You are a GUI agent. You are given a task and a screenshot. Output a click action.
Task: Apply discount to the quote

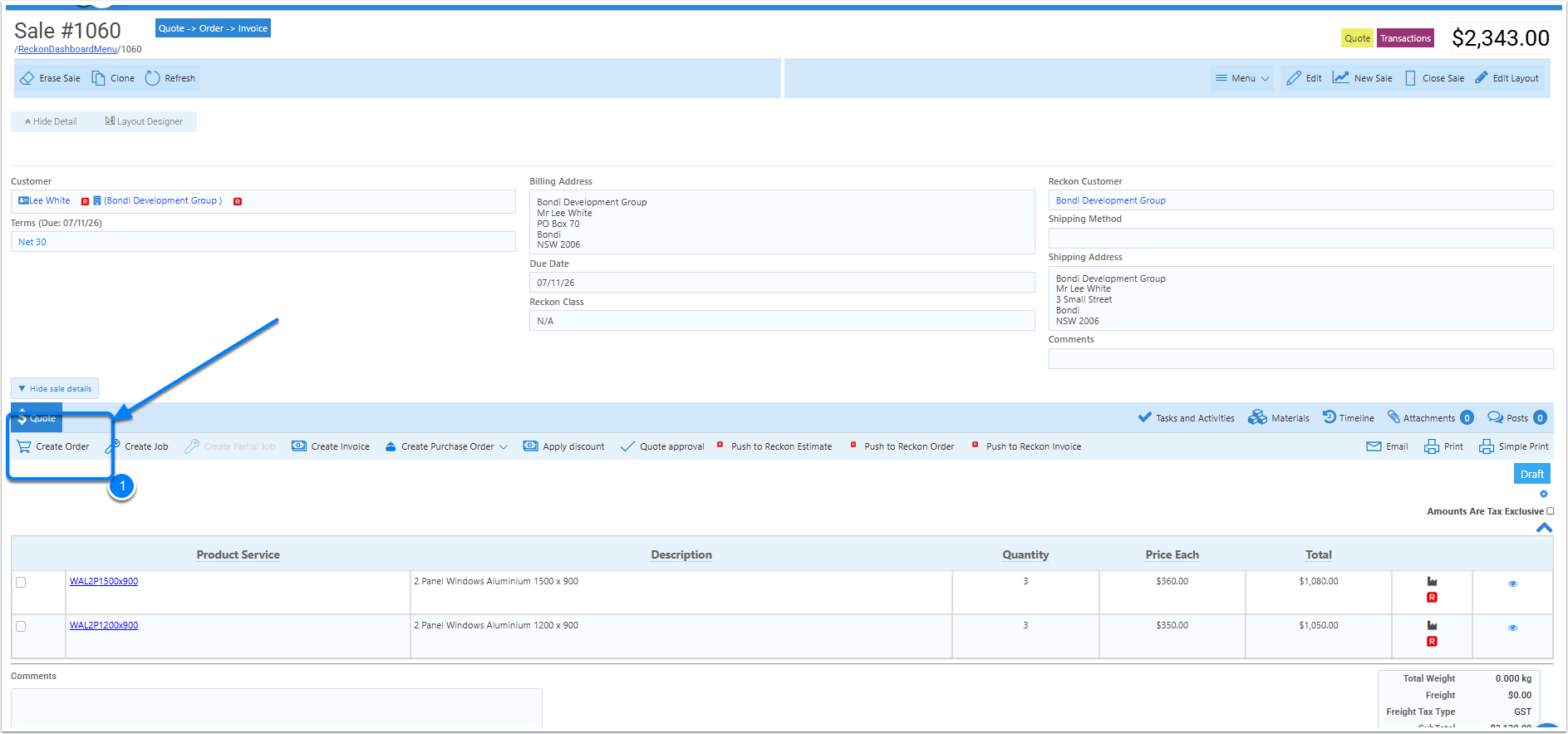pos(563,446)
